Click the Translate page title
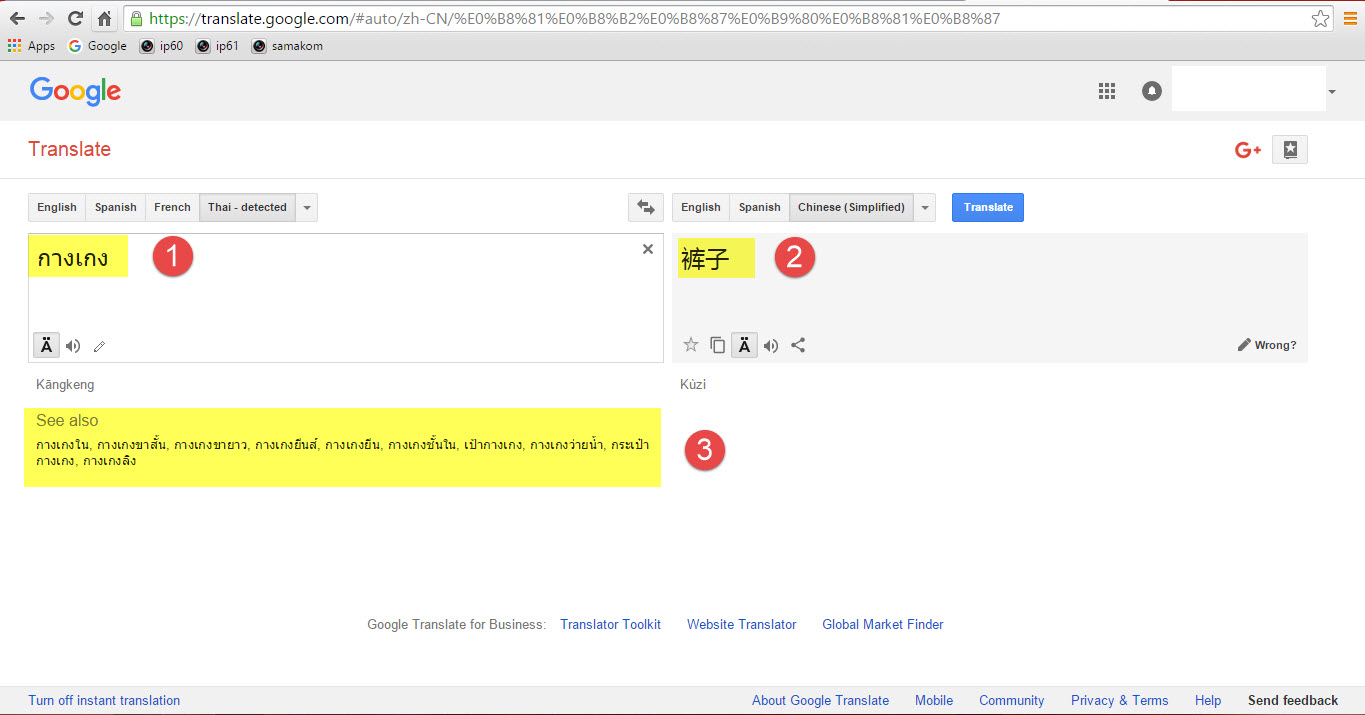 pos(70,149)
